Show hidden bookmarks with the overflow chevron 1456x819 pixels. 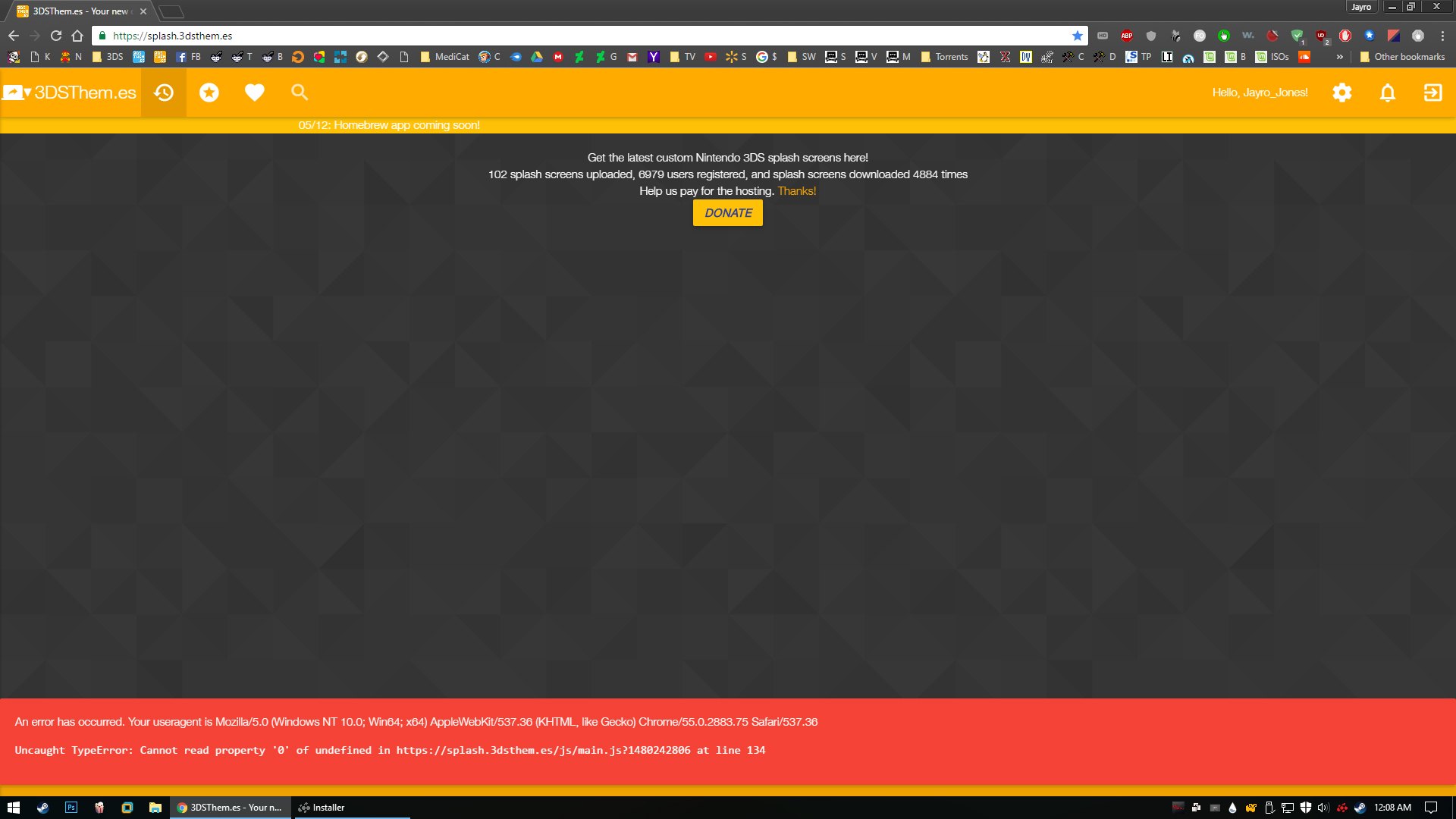coord(1340,57)
